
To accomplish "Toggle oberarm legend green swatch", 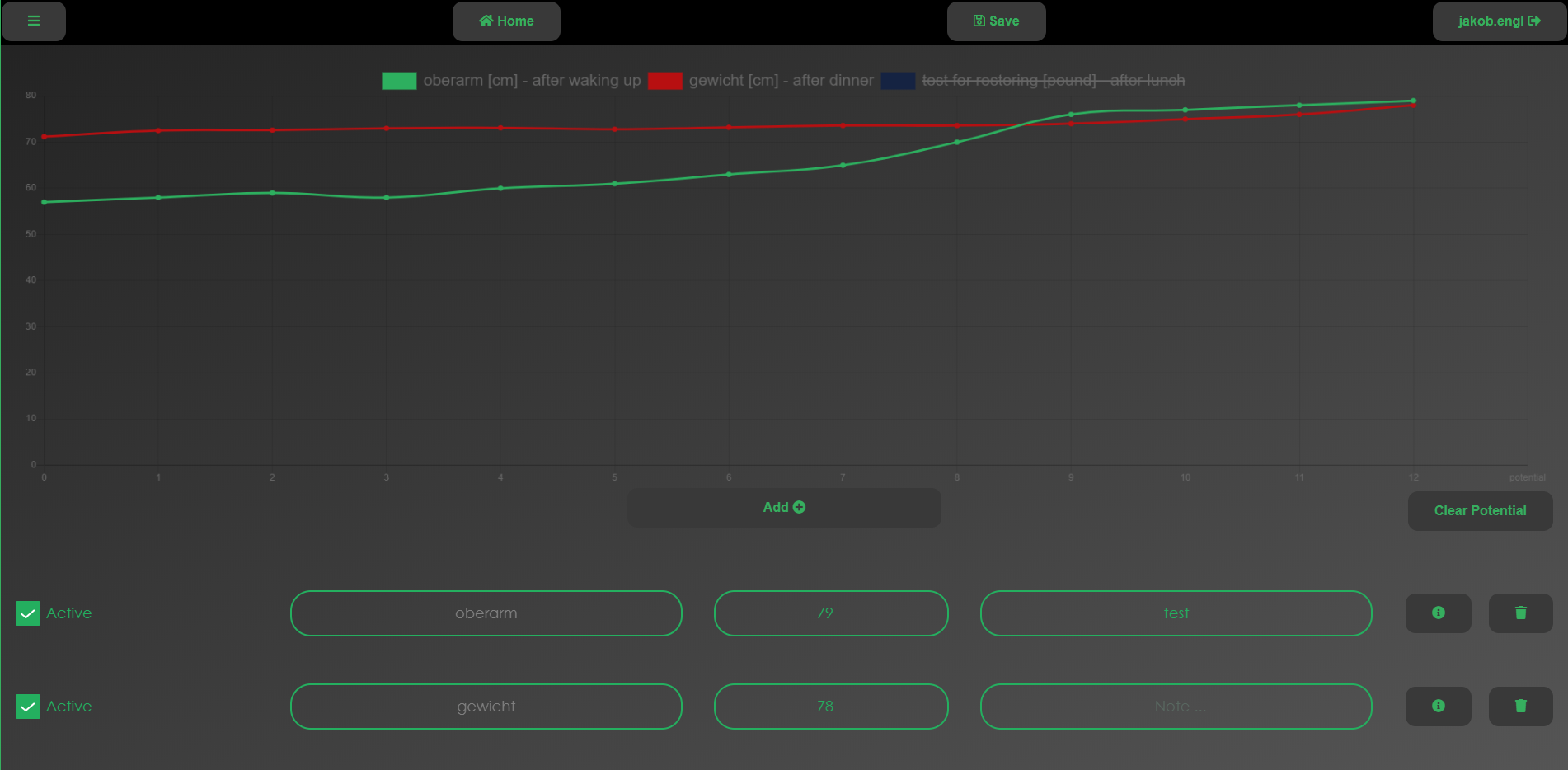I will click(399, 81).
